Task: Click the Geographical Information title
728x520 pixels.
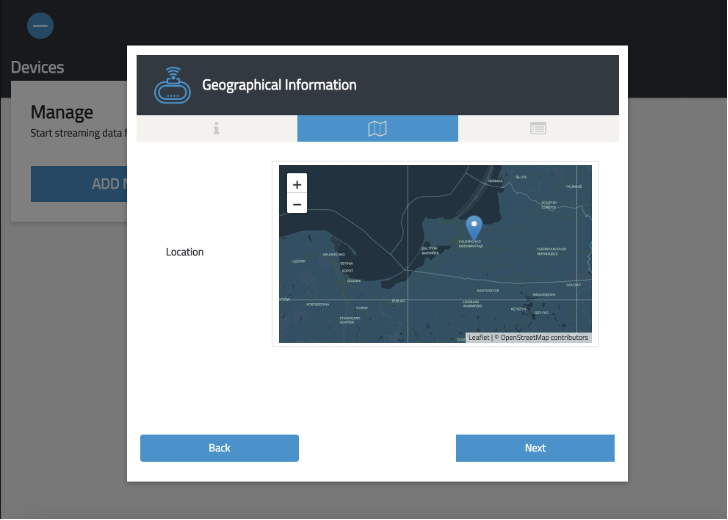Action: click(280, 85)
